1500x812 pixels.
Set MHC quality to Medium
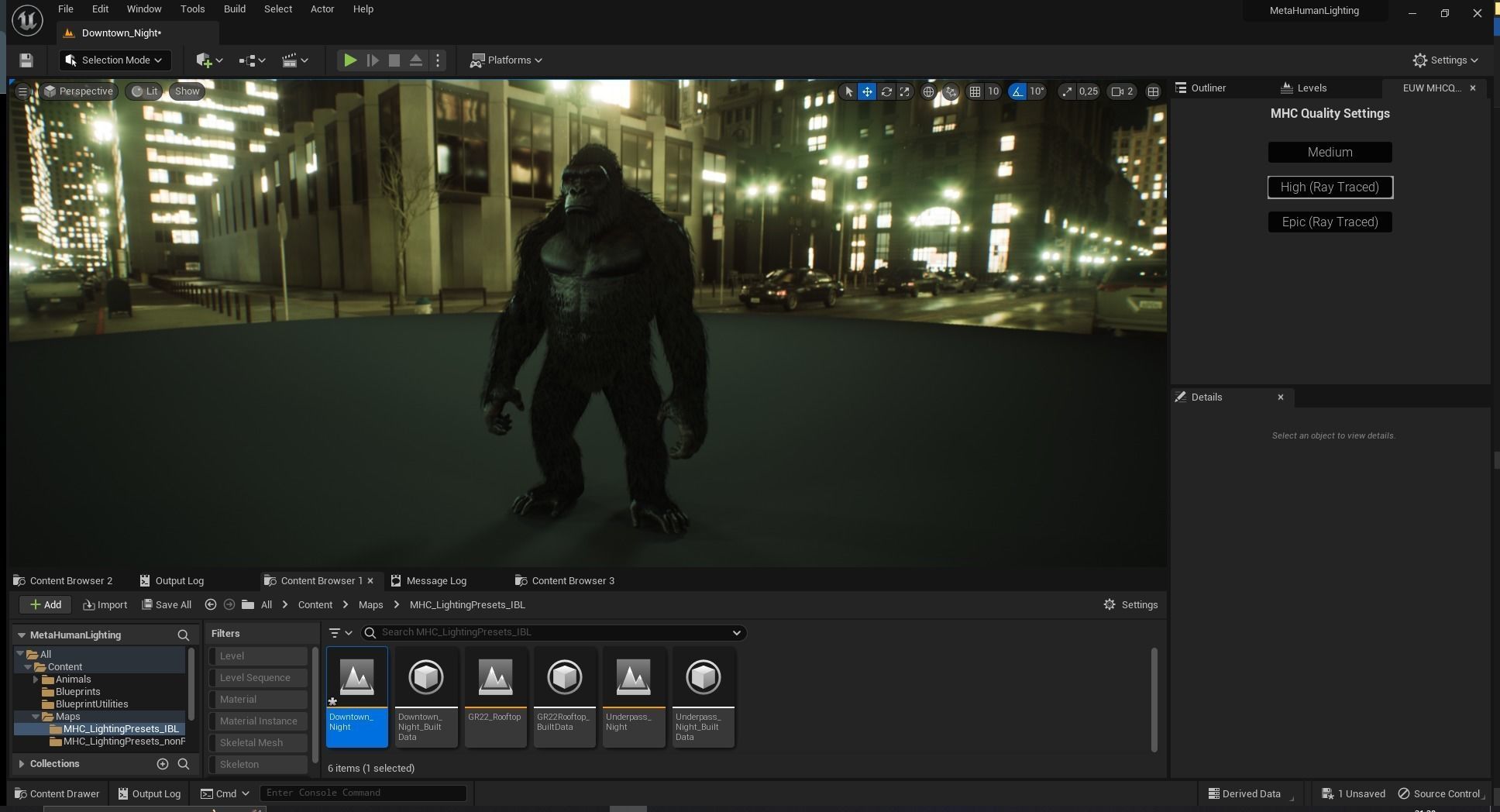point(1330,153)
